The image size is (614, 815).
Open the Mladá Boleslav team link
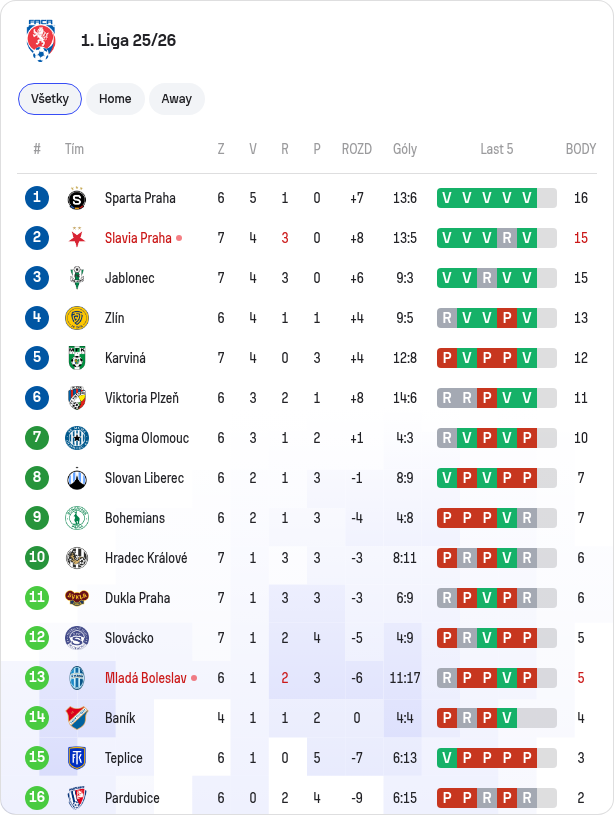[146, 678]
